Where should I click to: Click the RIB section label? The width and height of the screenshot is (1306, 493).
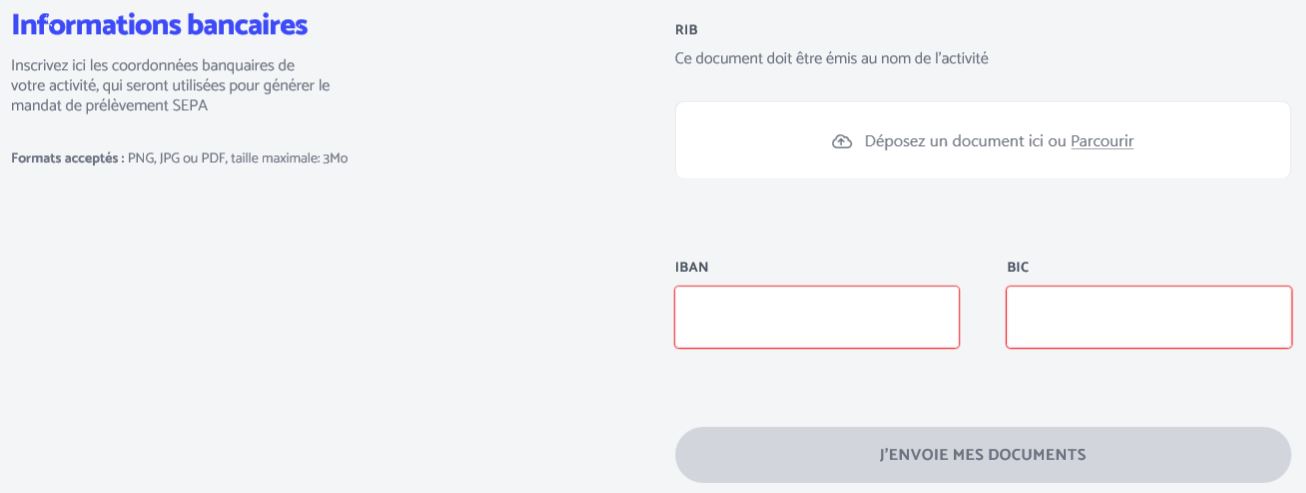685,30
